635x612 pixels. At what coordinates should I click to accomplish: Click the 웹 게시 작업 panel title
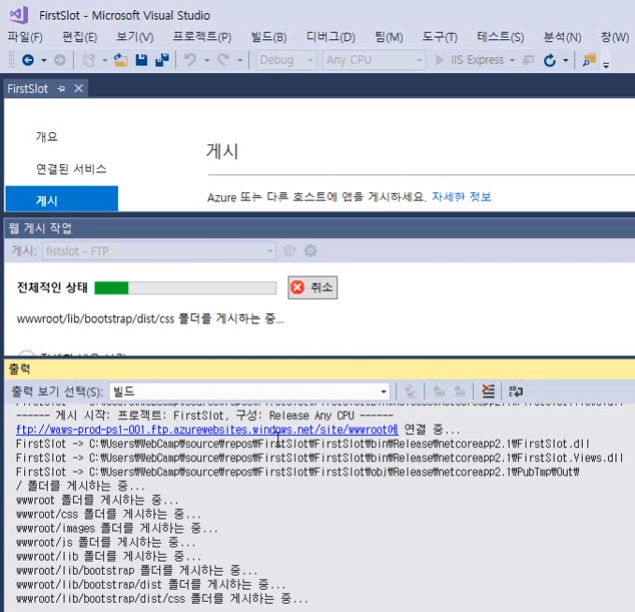tap(40, 228)
